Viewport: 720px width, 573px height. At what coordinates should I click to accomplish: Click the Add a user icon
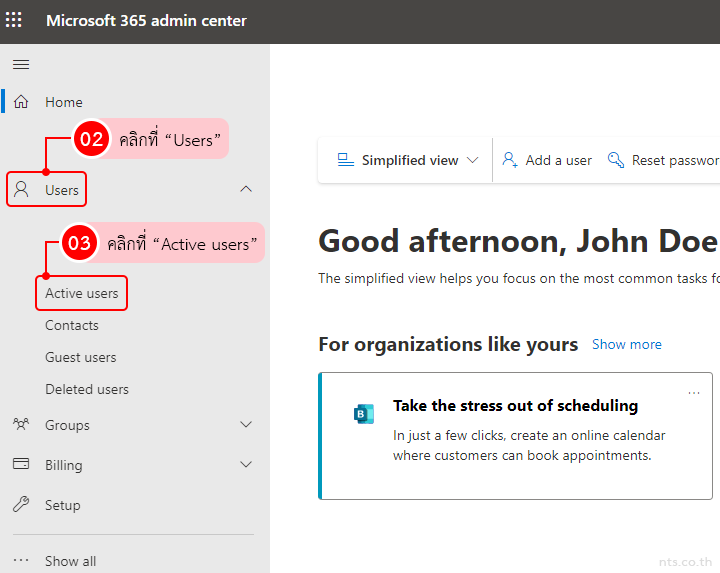pyautogui.click(x=510, y=160)
